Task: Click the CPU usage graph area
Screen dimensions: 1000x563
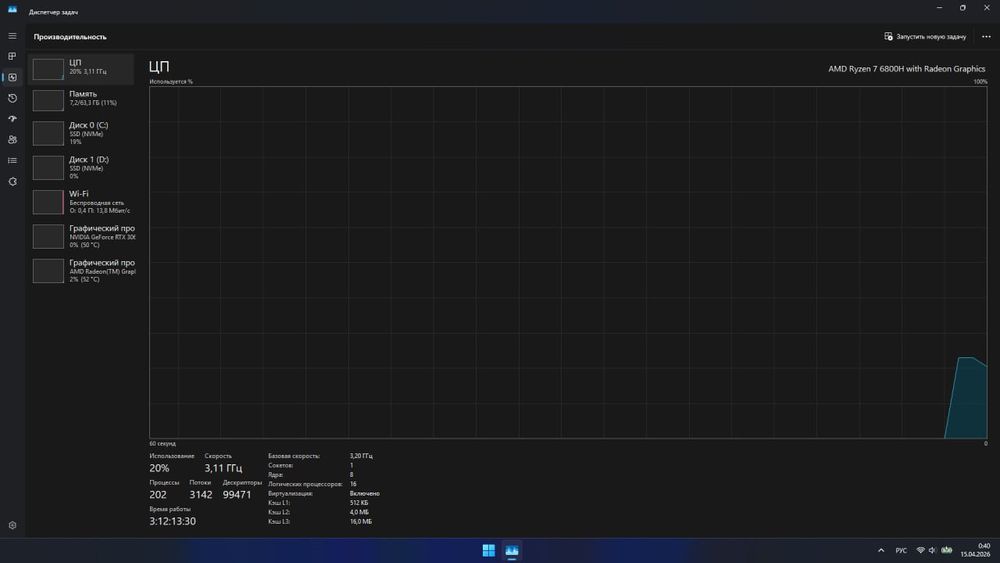Action: [x=568, y=262]
